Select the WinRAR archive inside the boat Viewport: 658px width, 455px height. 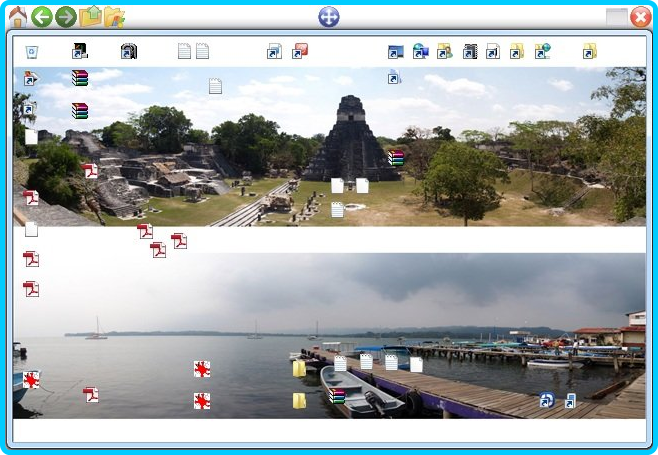pos(337,395)
